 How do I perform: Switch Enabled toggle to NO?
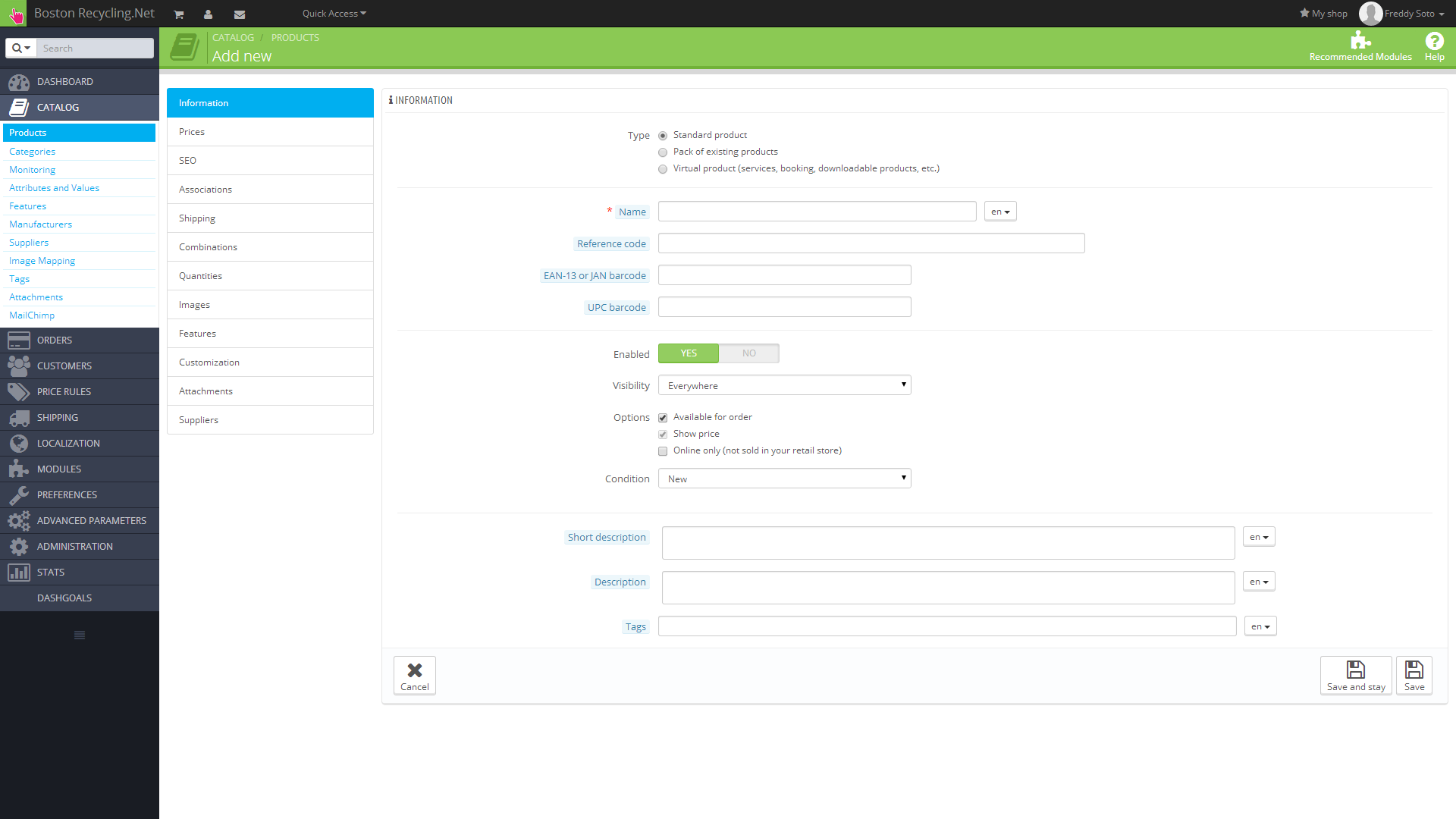pos(748,353)
